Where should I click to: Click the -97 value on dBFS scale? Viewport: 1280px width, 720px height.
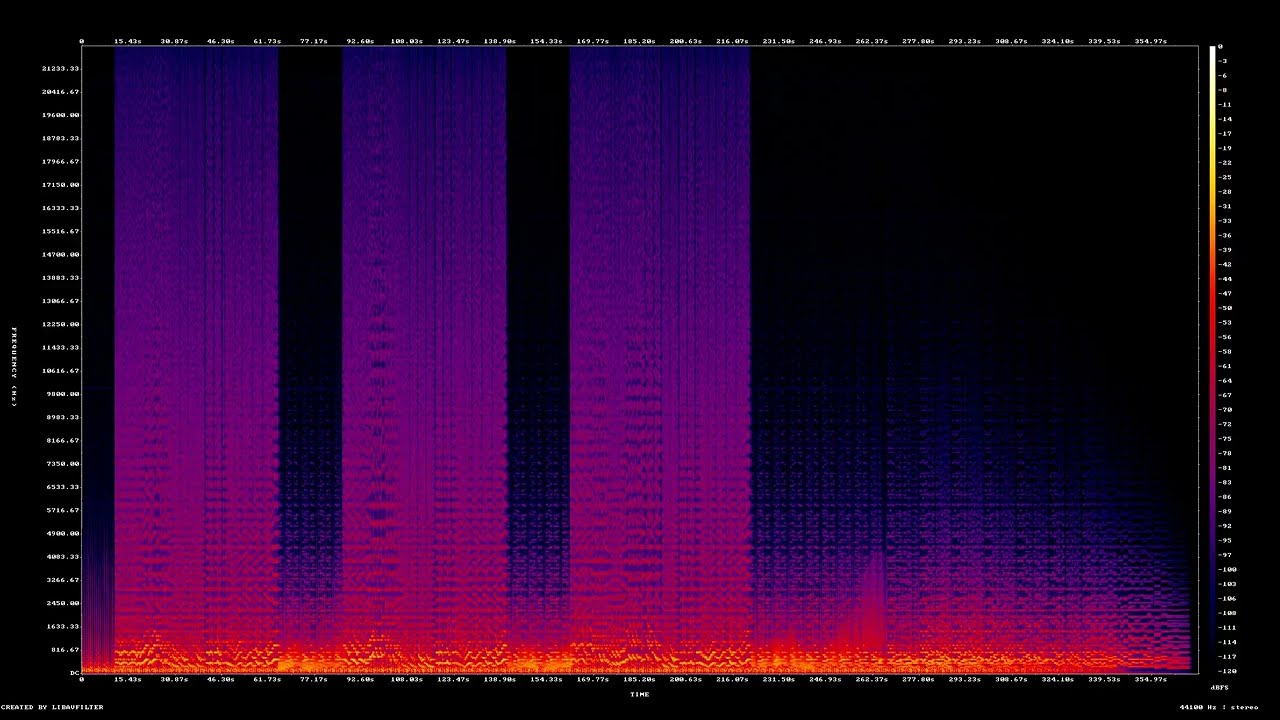1225,555
